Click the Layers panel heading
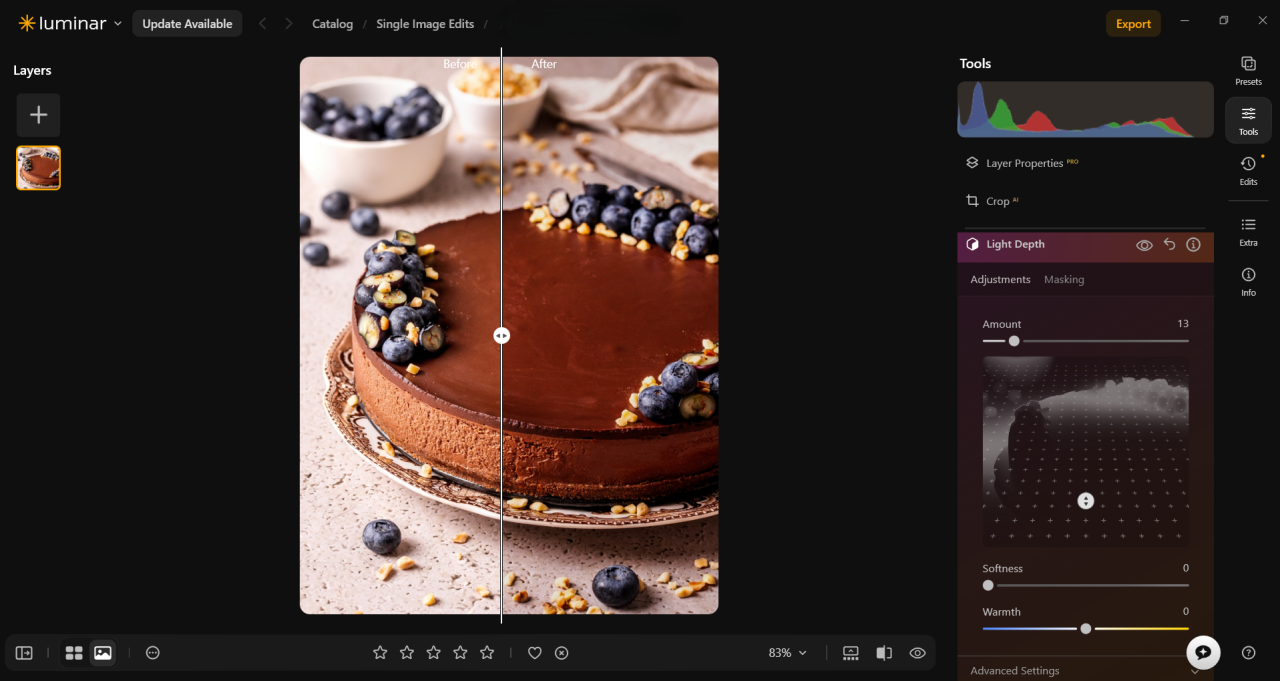Screen dimensions: 1280x681 [32, 70]
